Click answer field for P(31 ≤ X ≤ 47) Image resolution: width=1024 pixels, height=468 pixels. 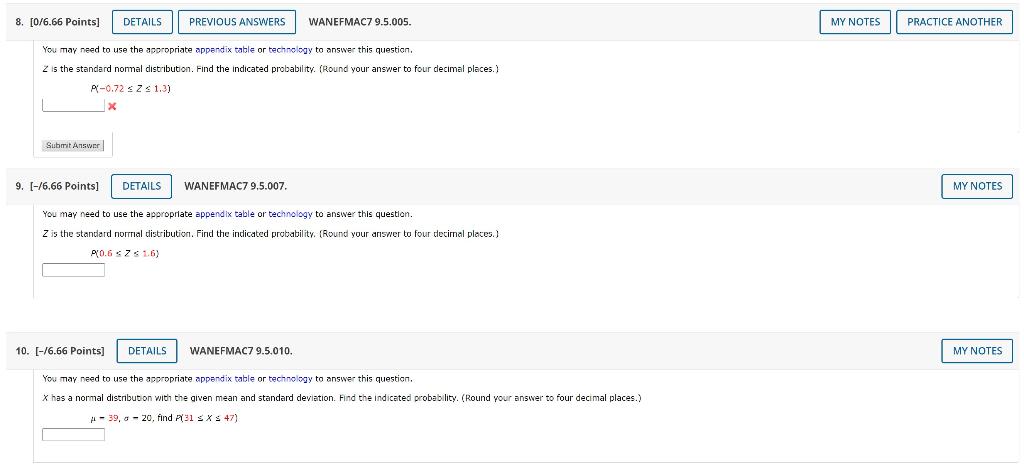[x=73, y=434]
